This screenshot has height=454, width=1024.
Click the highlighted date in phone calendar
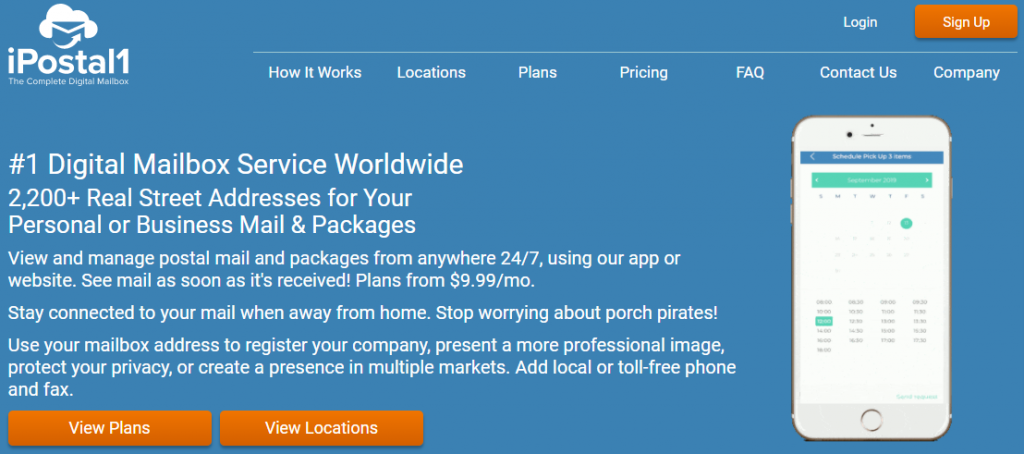(x=906, y=223)
